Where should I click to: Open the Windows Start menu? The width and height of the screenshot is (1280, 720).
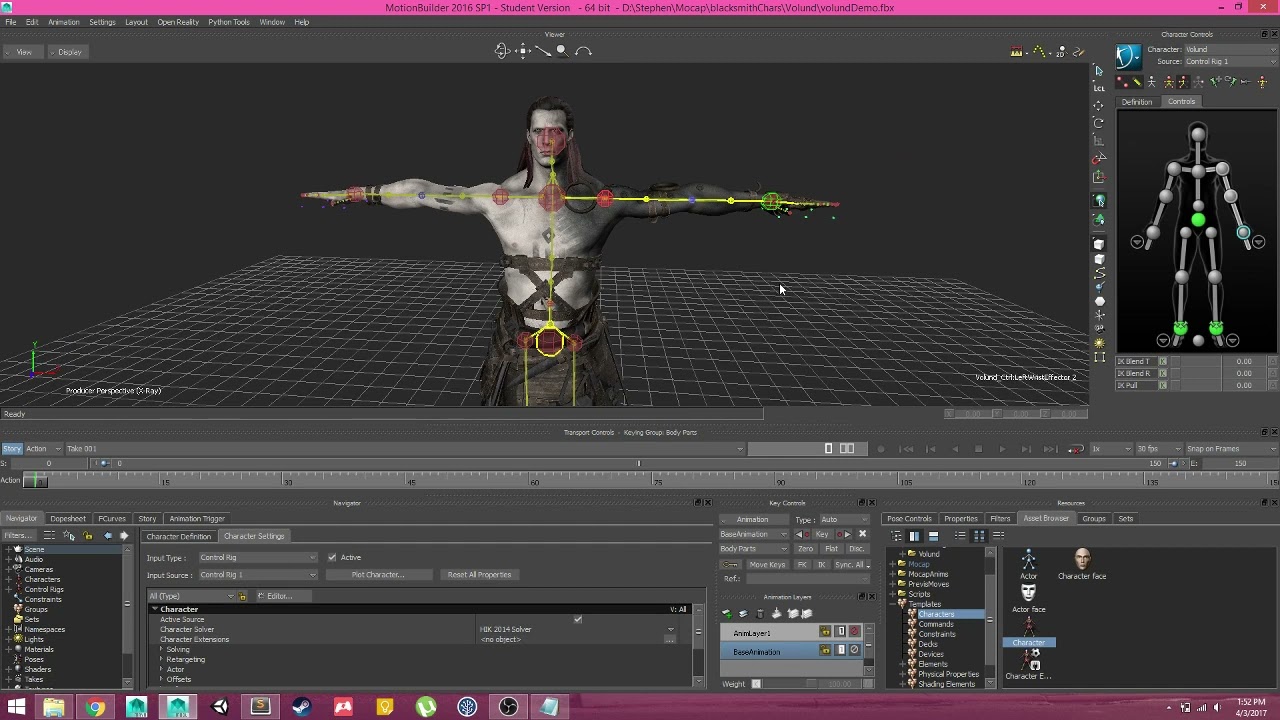pyautogui.click(x=16, y=708)
